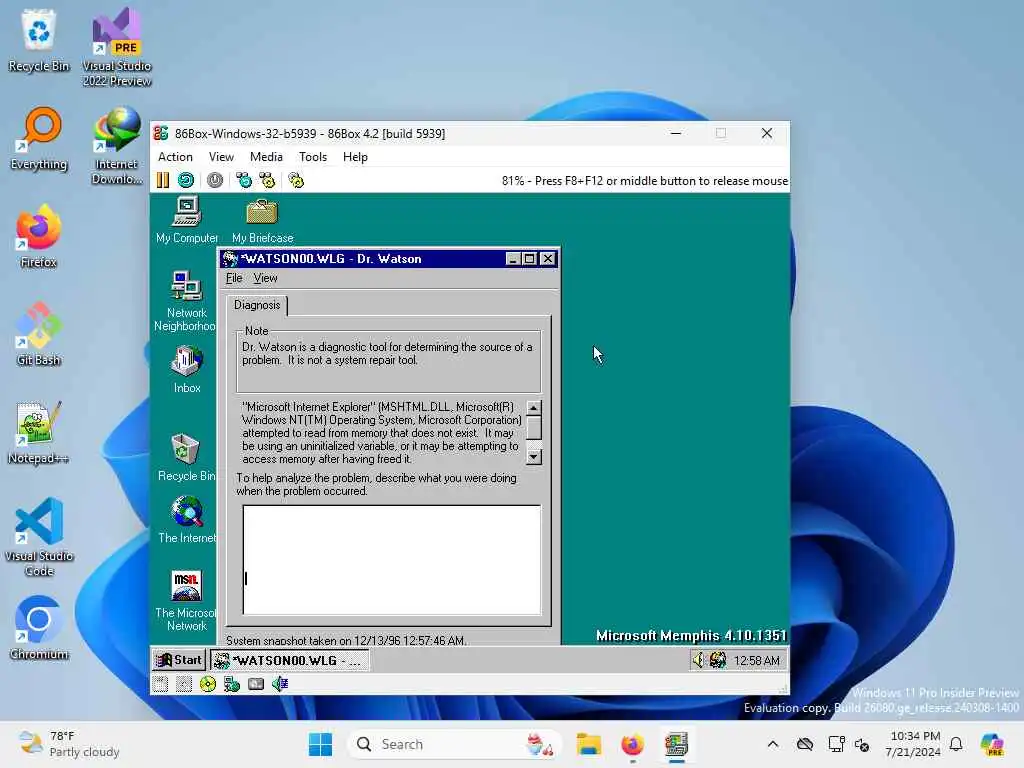The image size is (1024, 768).
Task: Open the 86Box Media menu
Action: [266, 157]
